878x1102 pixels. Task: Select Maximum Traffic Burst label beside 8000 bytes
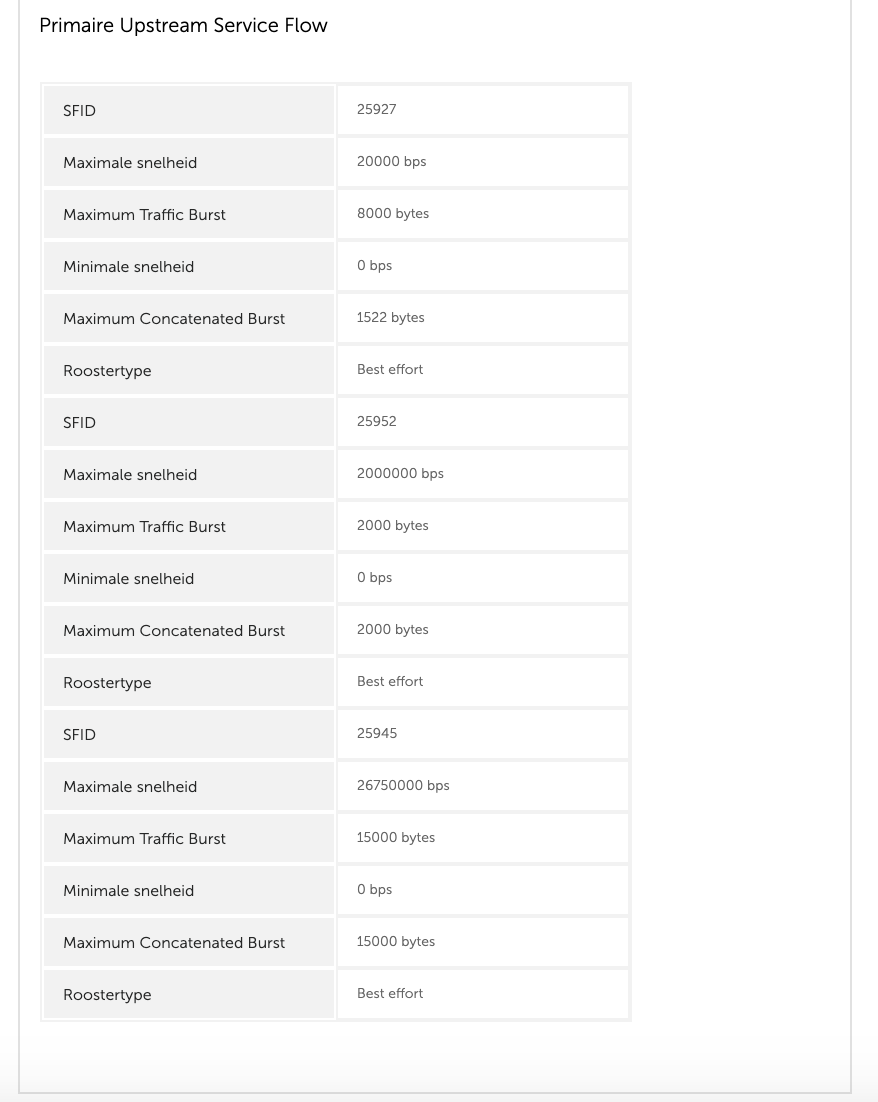[x=144, y=215]
